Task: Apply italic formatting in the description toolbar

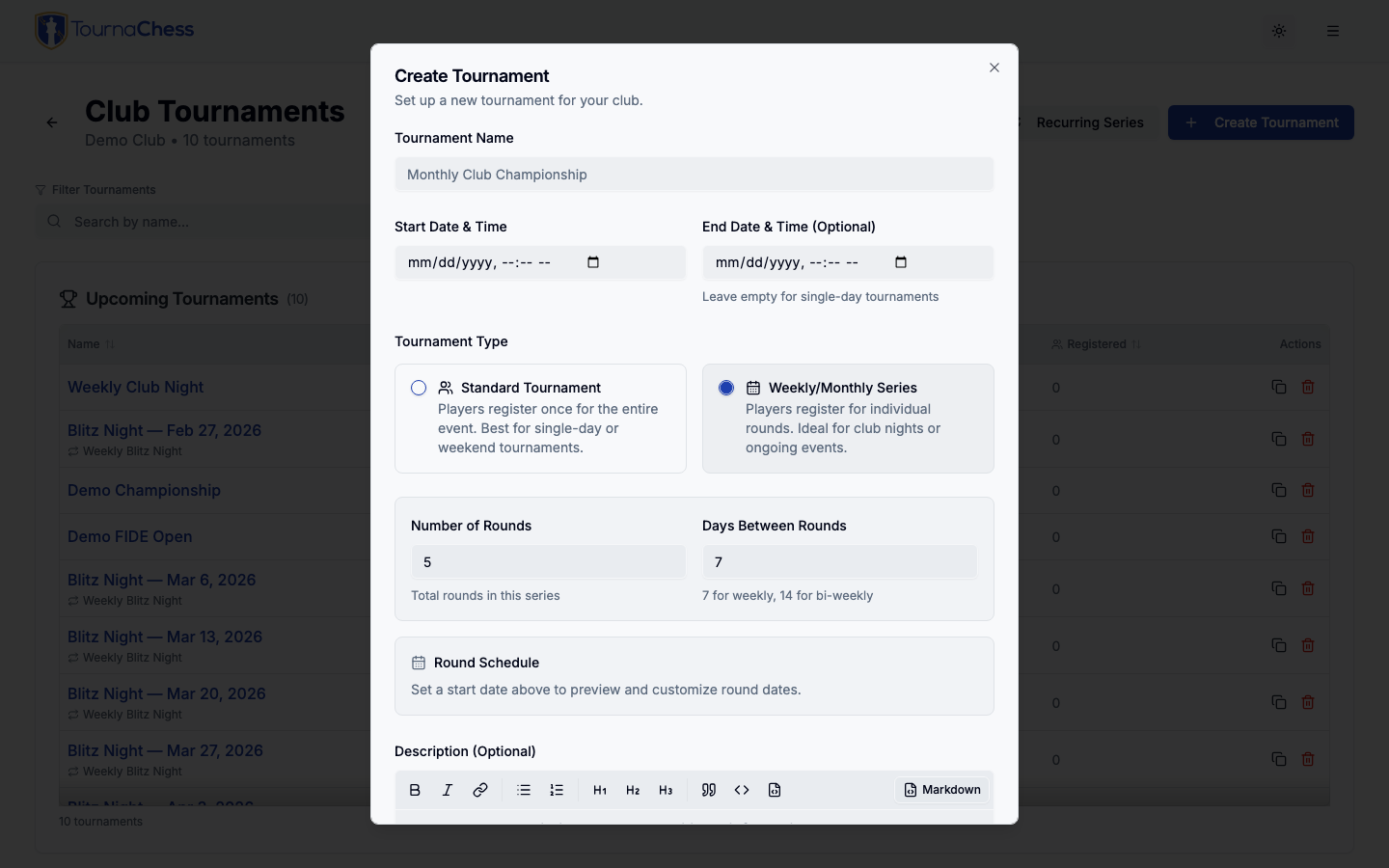Action: [448, 790]
